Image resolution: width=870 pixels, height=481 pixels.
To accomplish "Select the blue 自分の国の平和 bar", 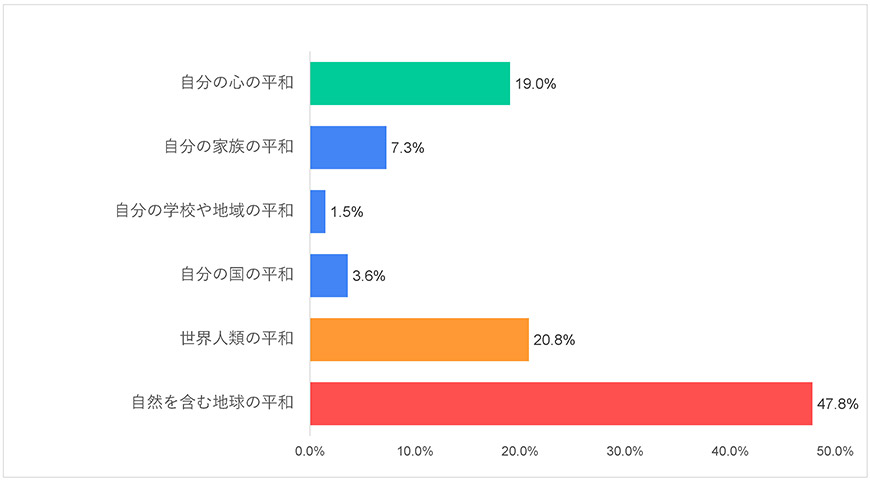I will click(x=329, y=275).
